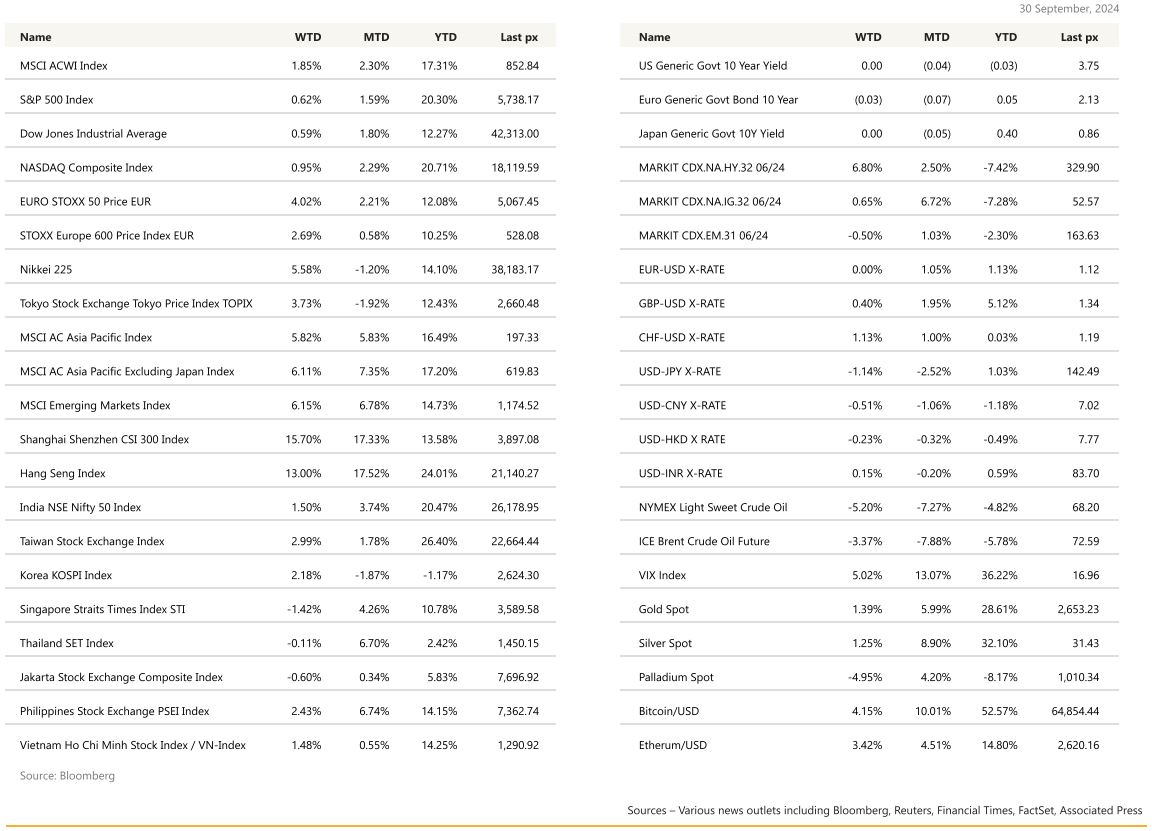1152x831 pixels.
Task: Click the Sources news outlets footer line
Action: (884, 811)
